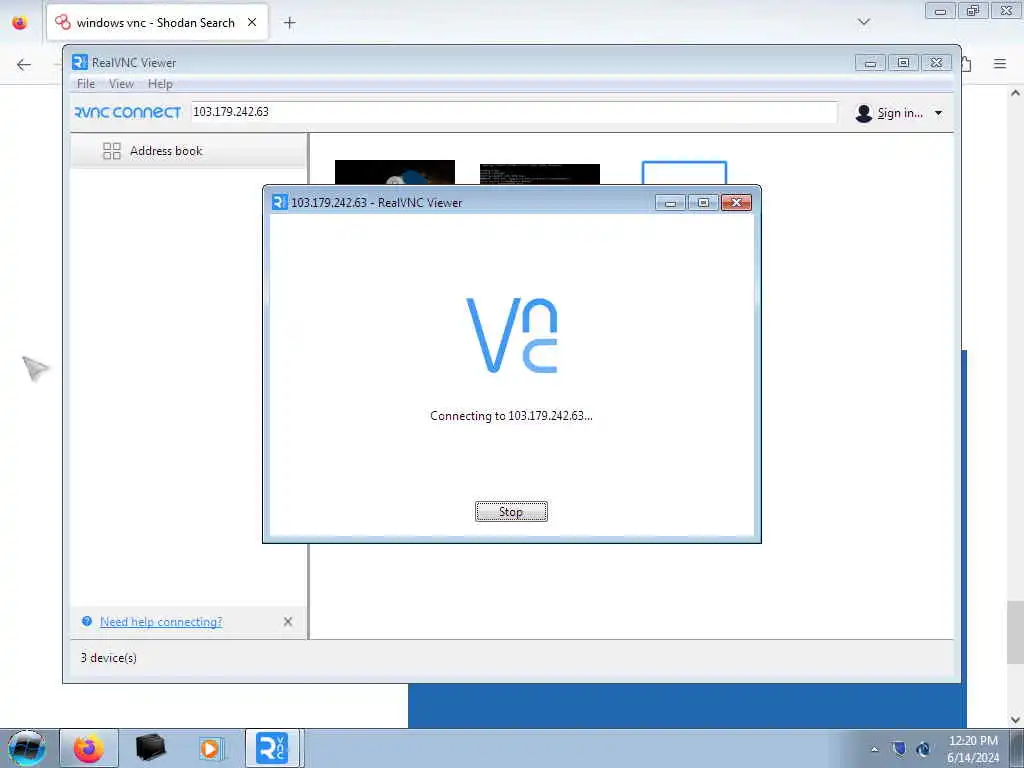Click the Firefox extensions icon behind VNC window

click(x=967, y=64)
